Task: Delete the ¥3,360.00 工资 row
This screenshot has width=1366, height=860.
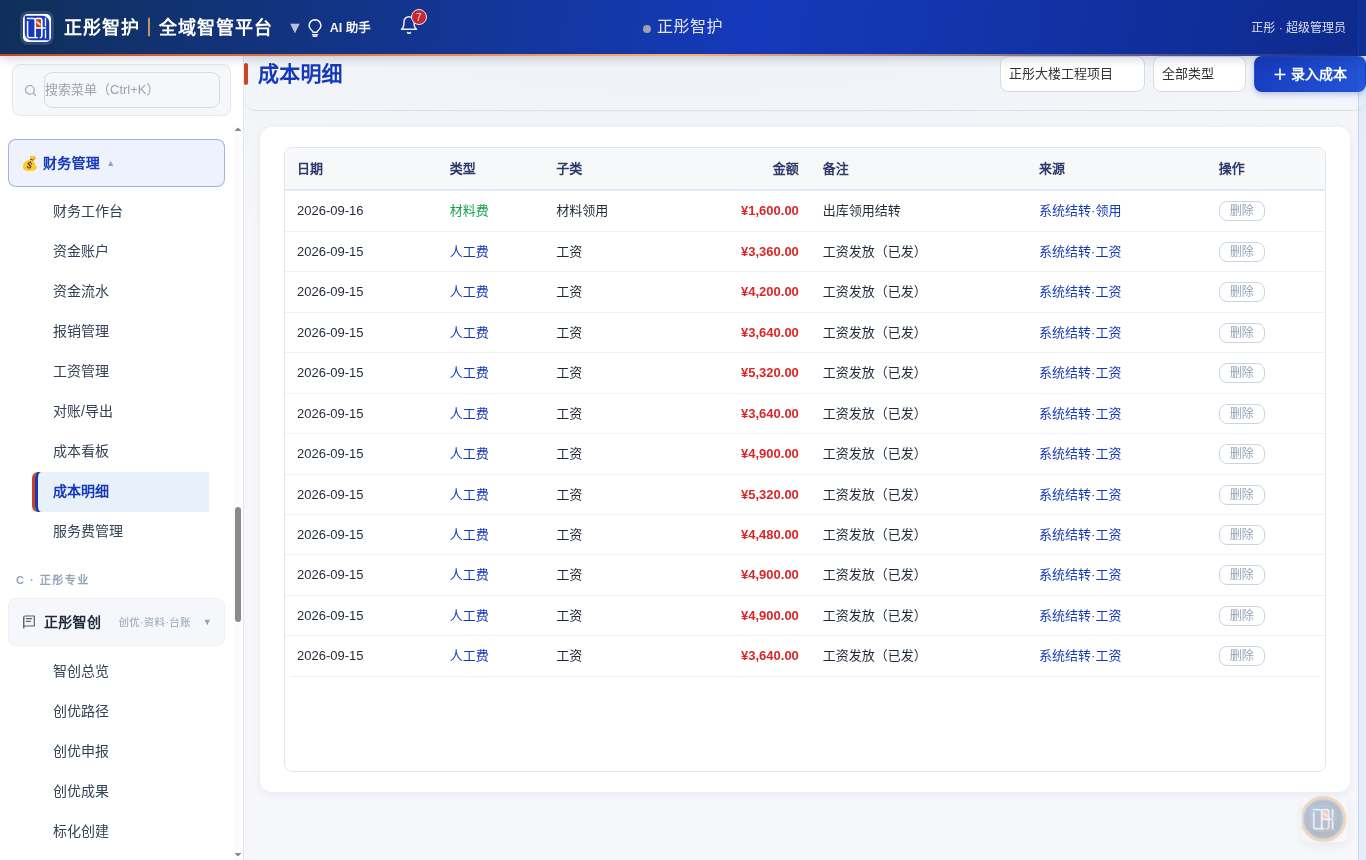Action: pos(1241,251)
